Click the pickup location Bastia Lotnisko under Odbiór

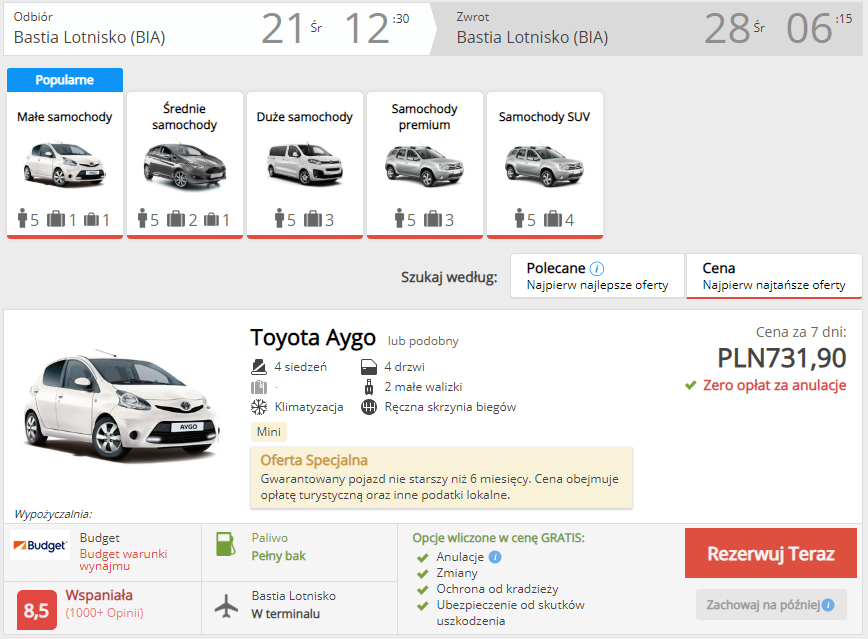point(90,37)
